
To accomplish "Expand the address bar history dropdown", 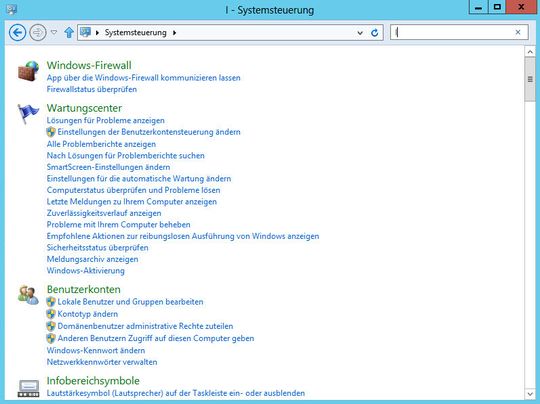I will (x=360, y=33).
